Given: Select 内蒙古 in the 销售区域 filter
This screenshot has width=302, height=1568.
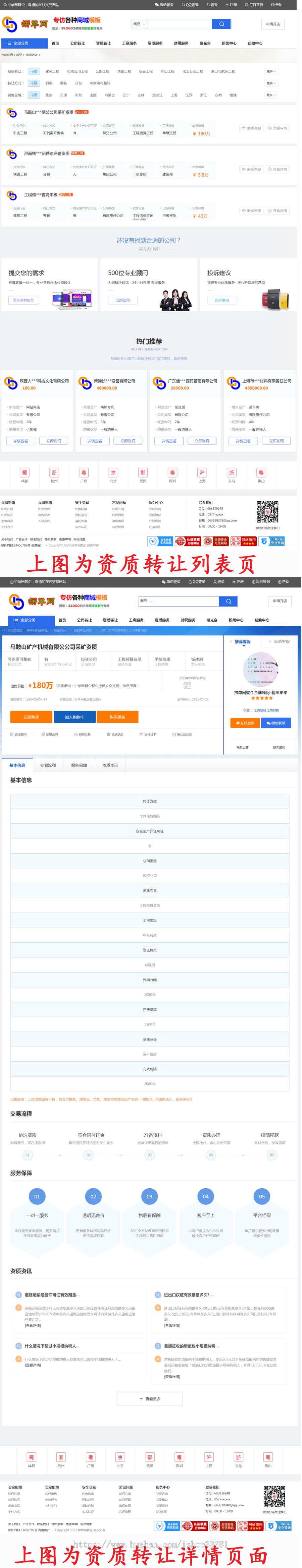Looking at the screenshot, I should pyautogui.click(x=109, y=96).
